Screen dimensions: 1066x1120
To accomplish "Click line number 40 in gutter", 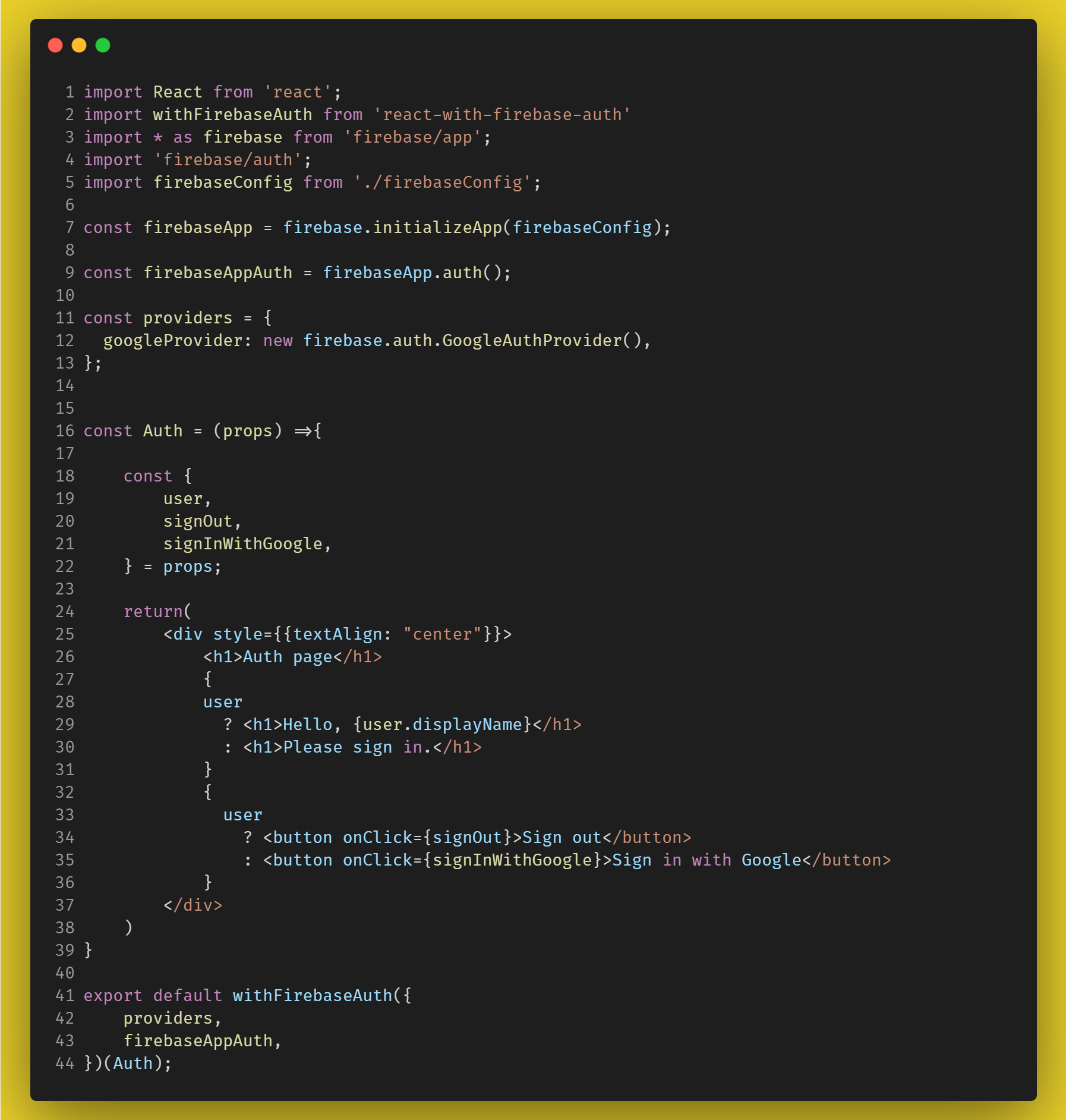I will [x=65, y=973].
